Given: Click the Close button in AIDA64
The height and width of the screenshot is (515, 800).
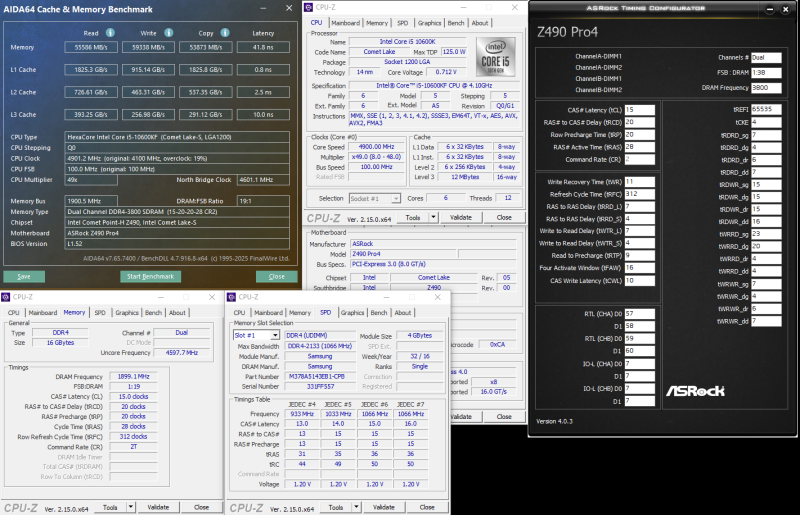Looking at the screenshot, I should pyautogui.click(x=277, y=277).
